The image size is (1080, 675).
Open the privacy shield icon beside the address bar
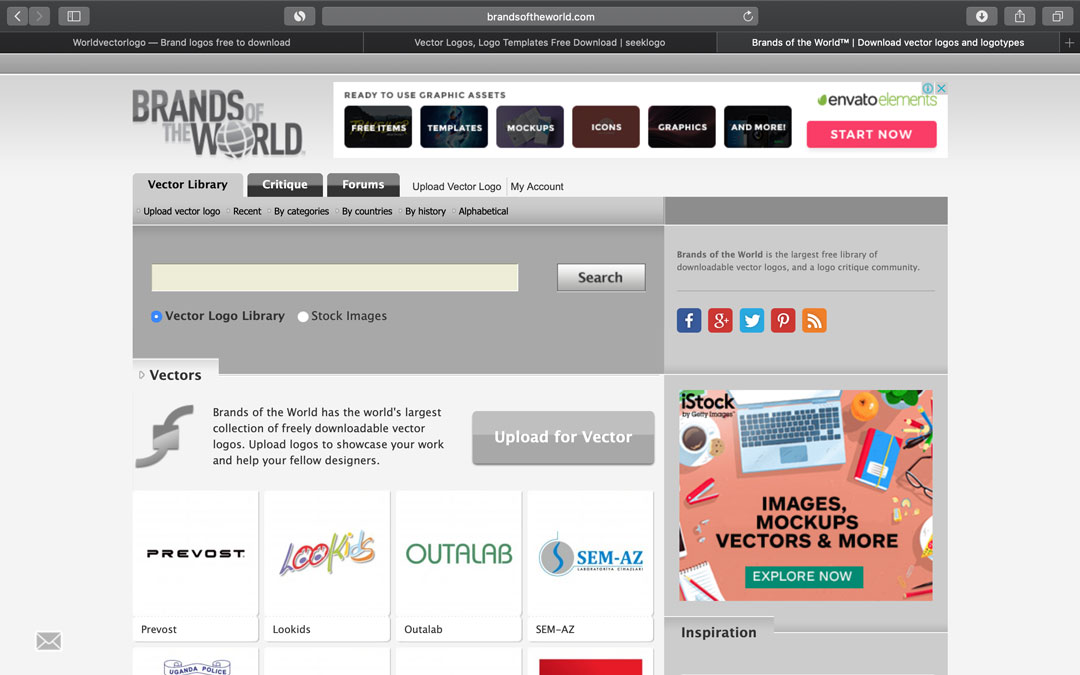tap(300, 16)
